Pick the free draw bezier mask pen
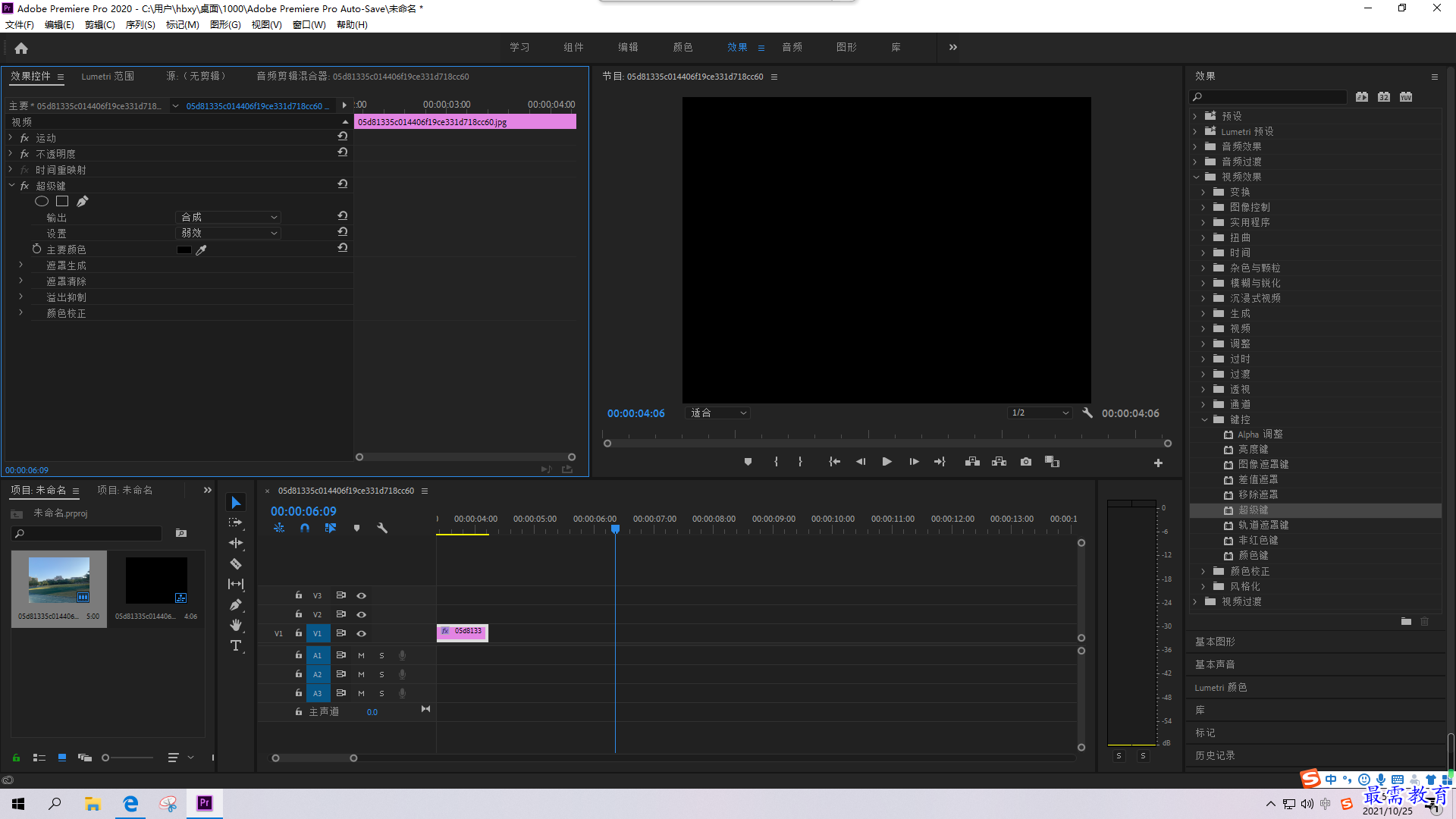Viewport: 1456px width, 819px height. point(83,201)
